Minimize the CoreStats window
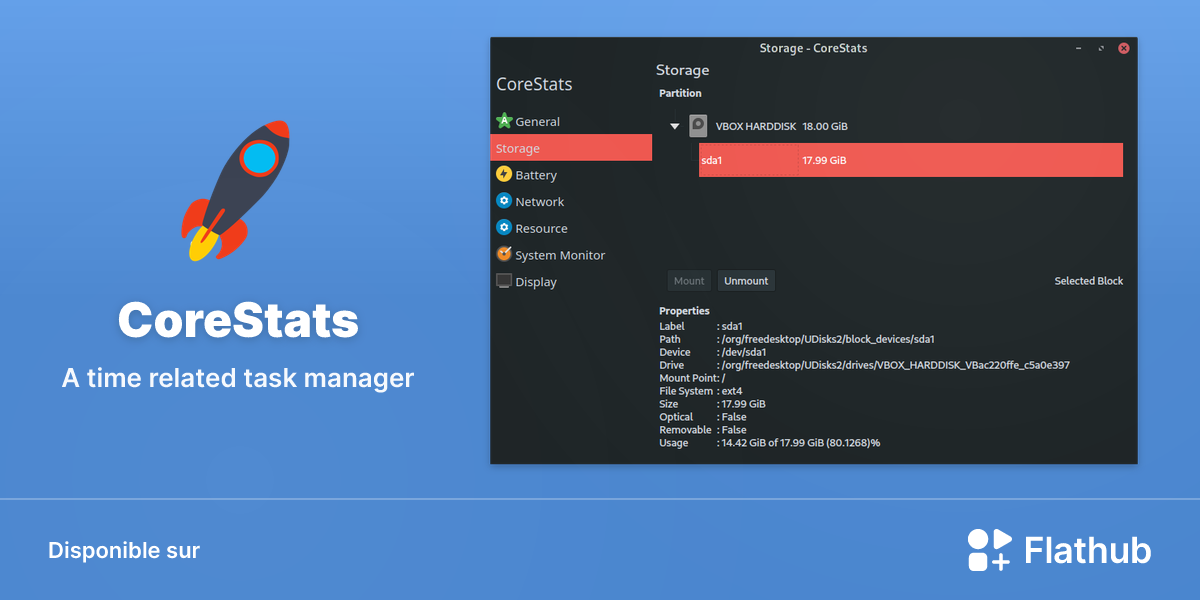Screen dimensions: 1200x600 pyautogui.click(x=1079, y=48)
